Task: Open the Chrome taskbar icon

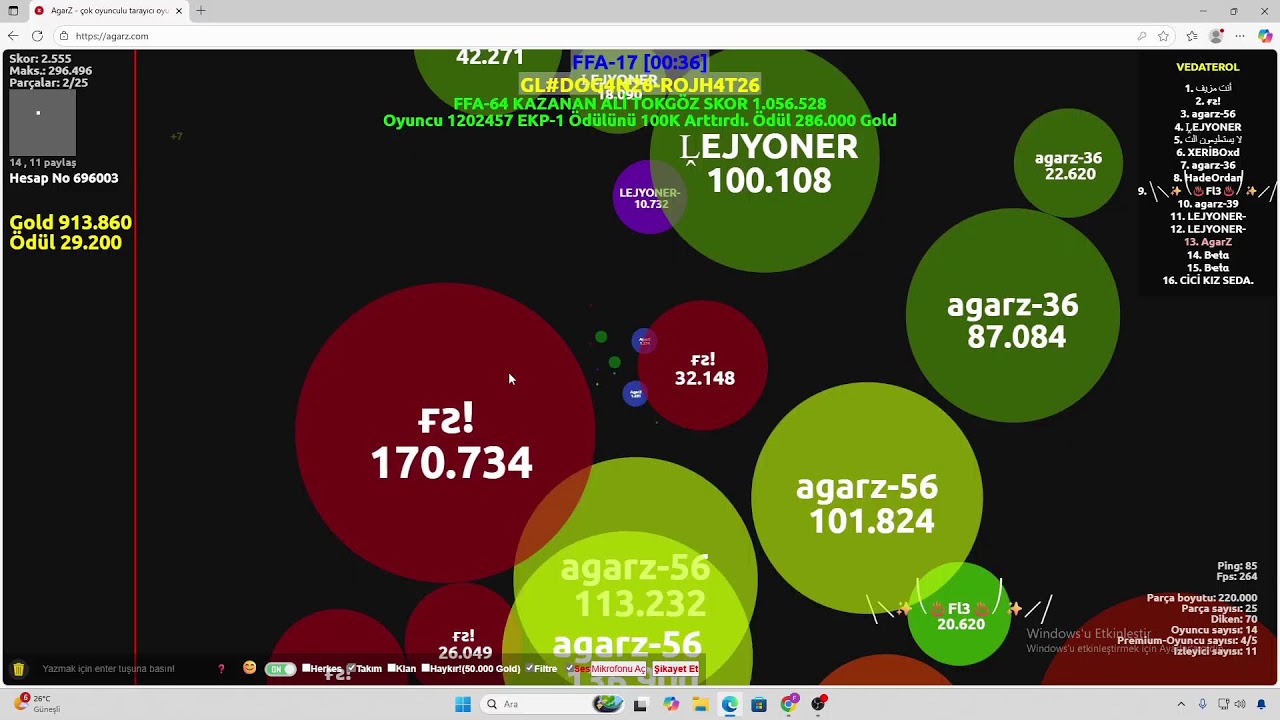Action: click(x=789, y=704)
